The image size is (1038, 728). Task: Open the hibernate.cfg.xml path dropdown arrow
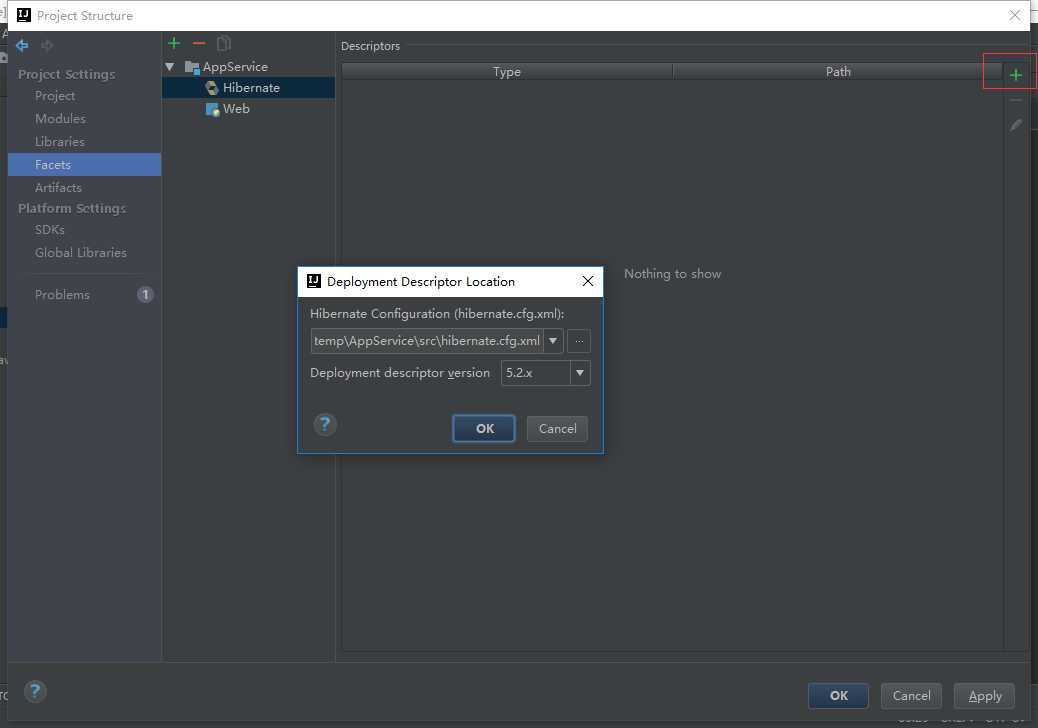(x=553, y=341)
